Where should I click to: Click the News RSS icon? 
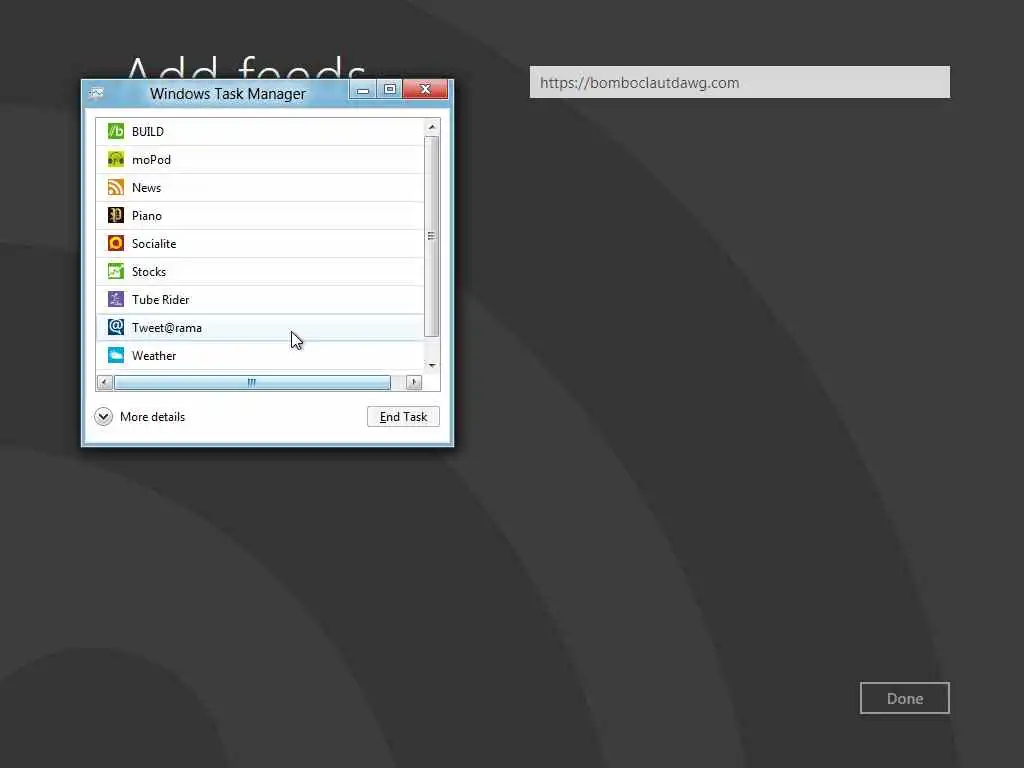pyautogui.click(x=116, y=187)
